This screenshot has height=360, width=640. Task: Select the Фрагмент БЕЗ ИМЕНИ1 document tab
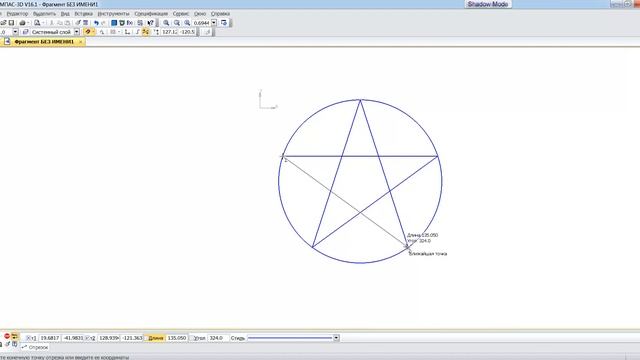(x=44, y=42)
